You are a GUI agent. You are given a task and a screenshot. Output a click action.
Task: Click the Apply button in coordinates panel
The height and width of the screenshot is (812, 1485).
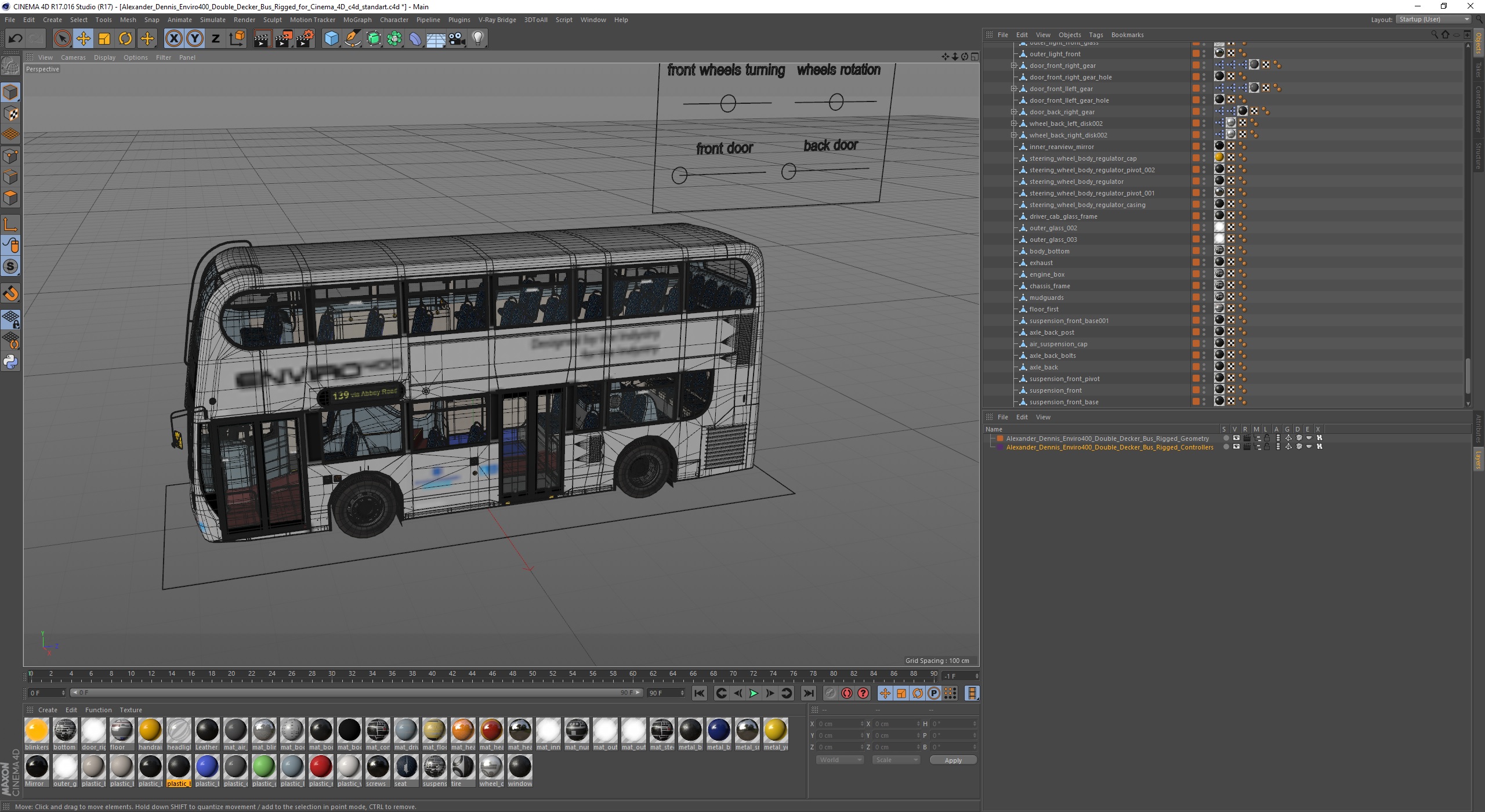pos(953,760)
